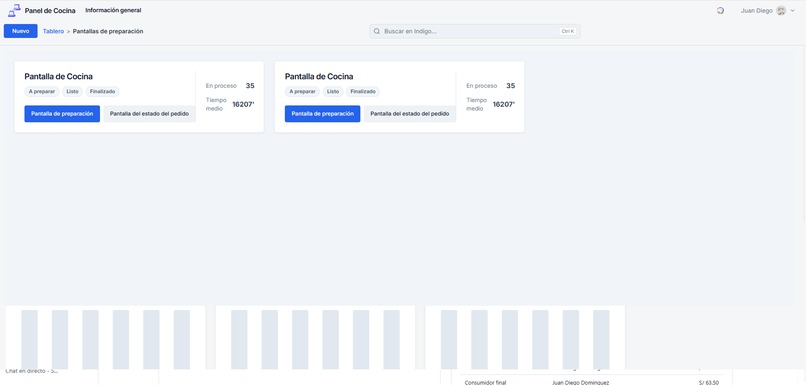Click the A preparar tag in left card
The image size is (806, 385).
[x=42, y=91]
